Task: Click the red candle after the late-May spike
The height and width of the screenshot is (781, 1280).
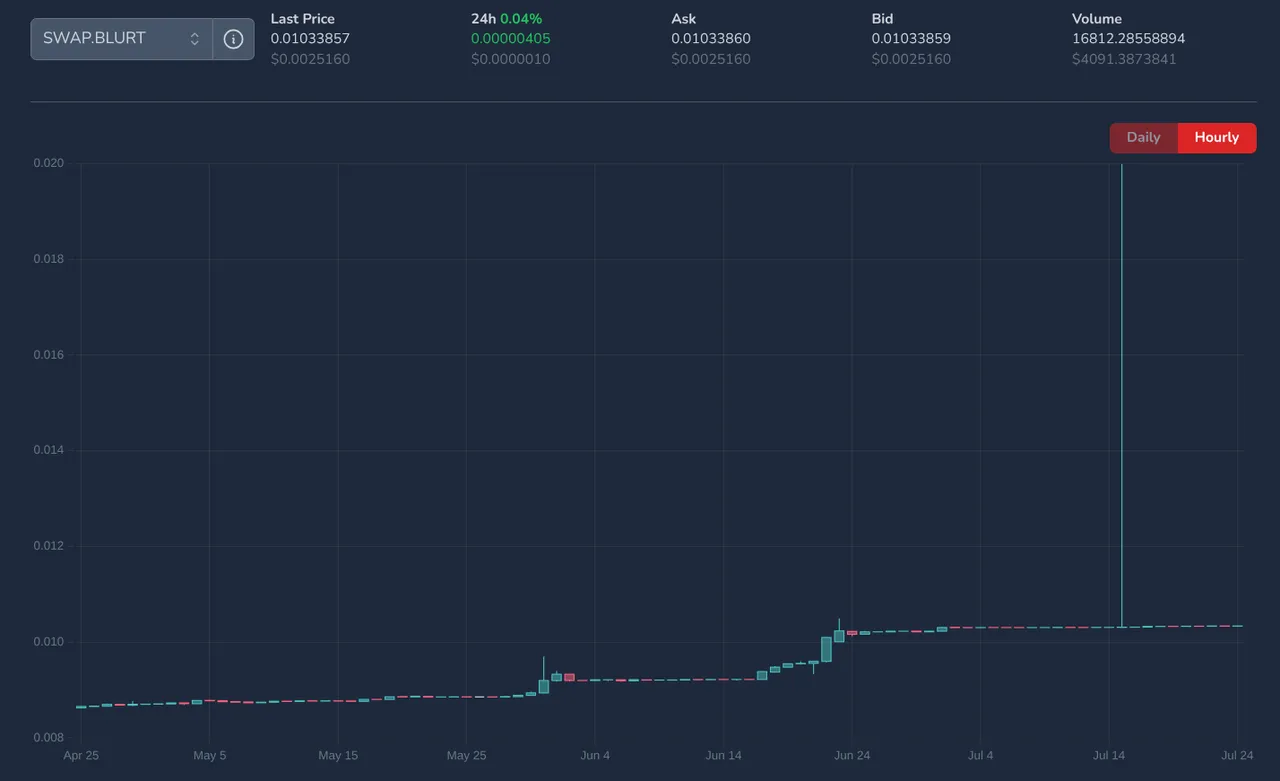Action: pos(569,677)
